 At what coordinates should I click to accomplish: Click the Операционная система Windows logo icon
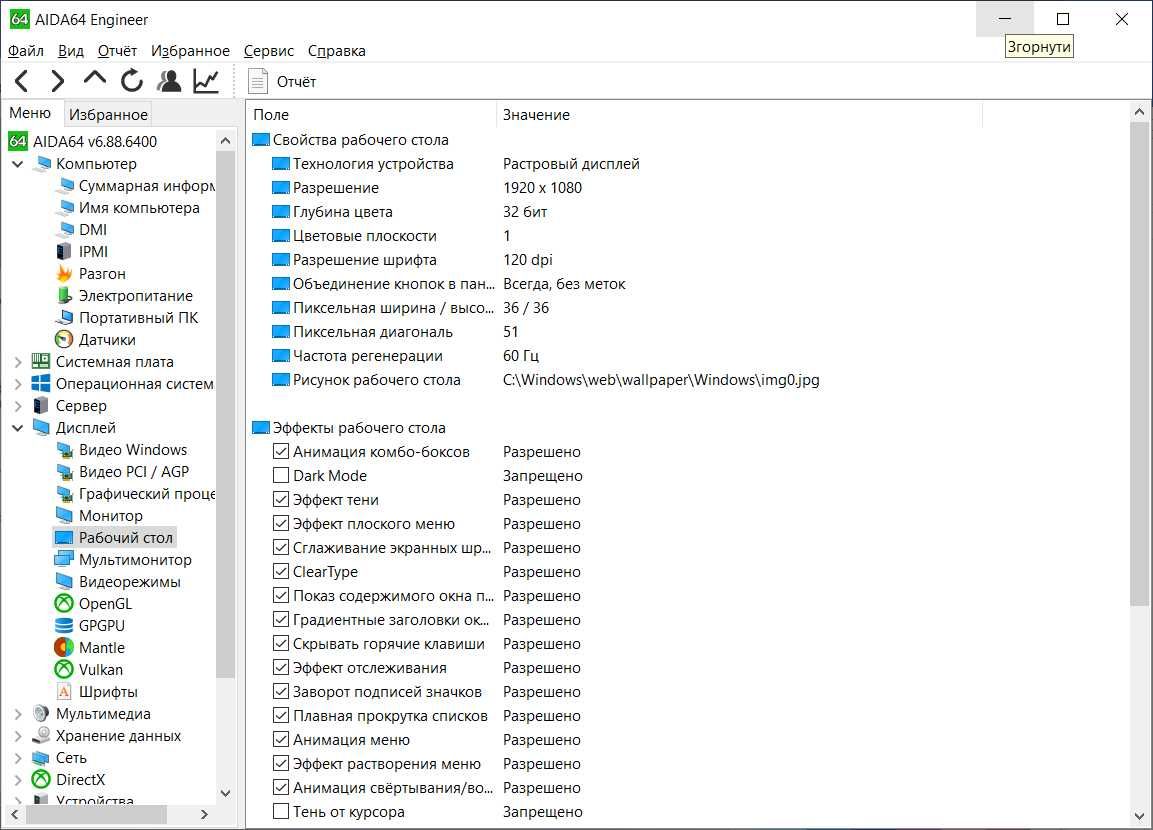click(x=41, y=384)
